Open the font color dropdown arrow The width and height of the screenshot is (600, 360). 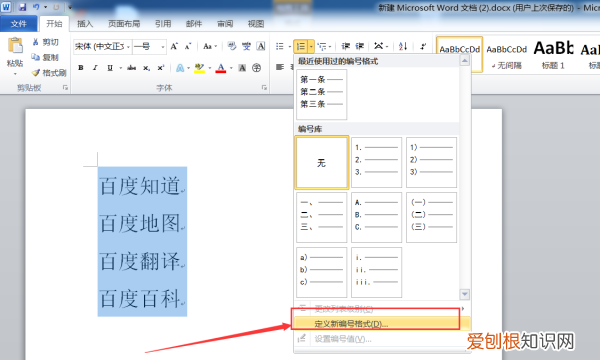click(231, 68)
